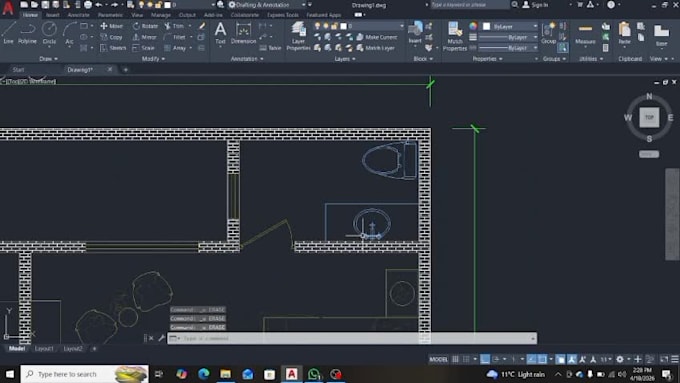Viewport: 680px width, 383px height.
Task: Activate the Scale command
Action: pyautogui.click(x=144, y=48)
